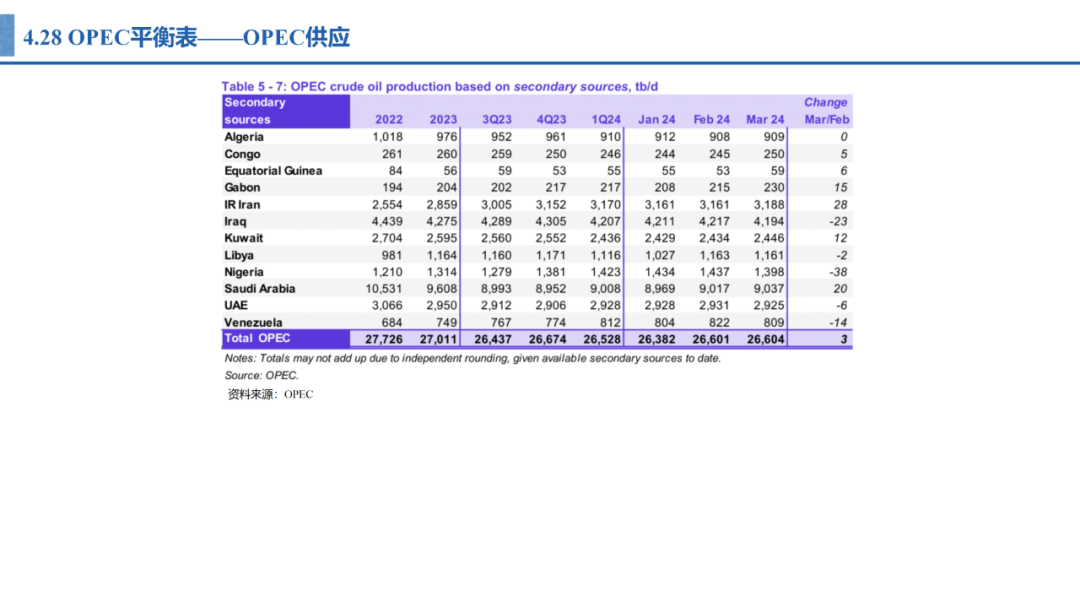Click Congo's Mar 24 value 250

tap(774, 154)
